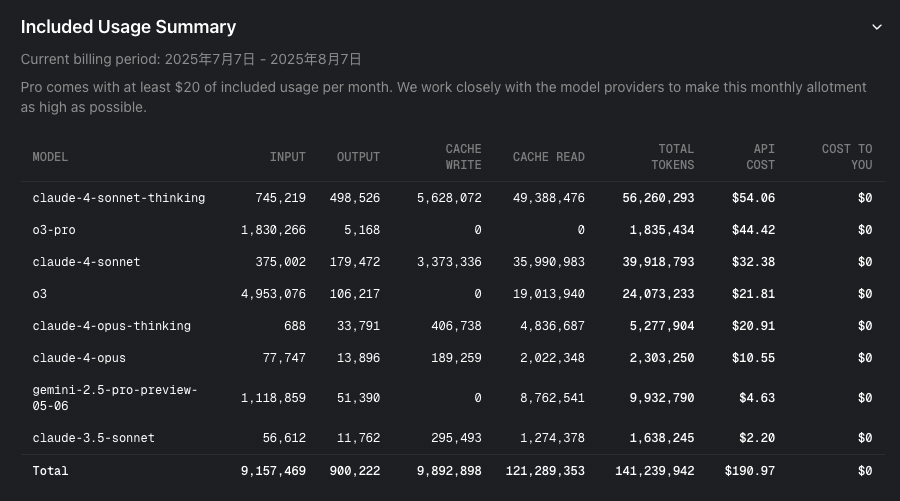The width and height of the screenshot is (900, 501).
Task: Click the o3 model name
Action: pyautogui.click(x=40, y=294)
